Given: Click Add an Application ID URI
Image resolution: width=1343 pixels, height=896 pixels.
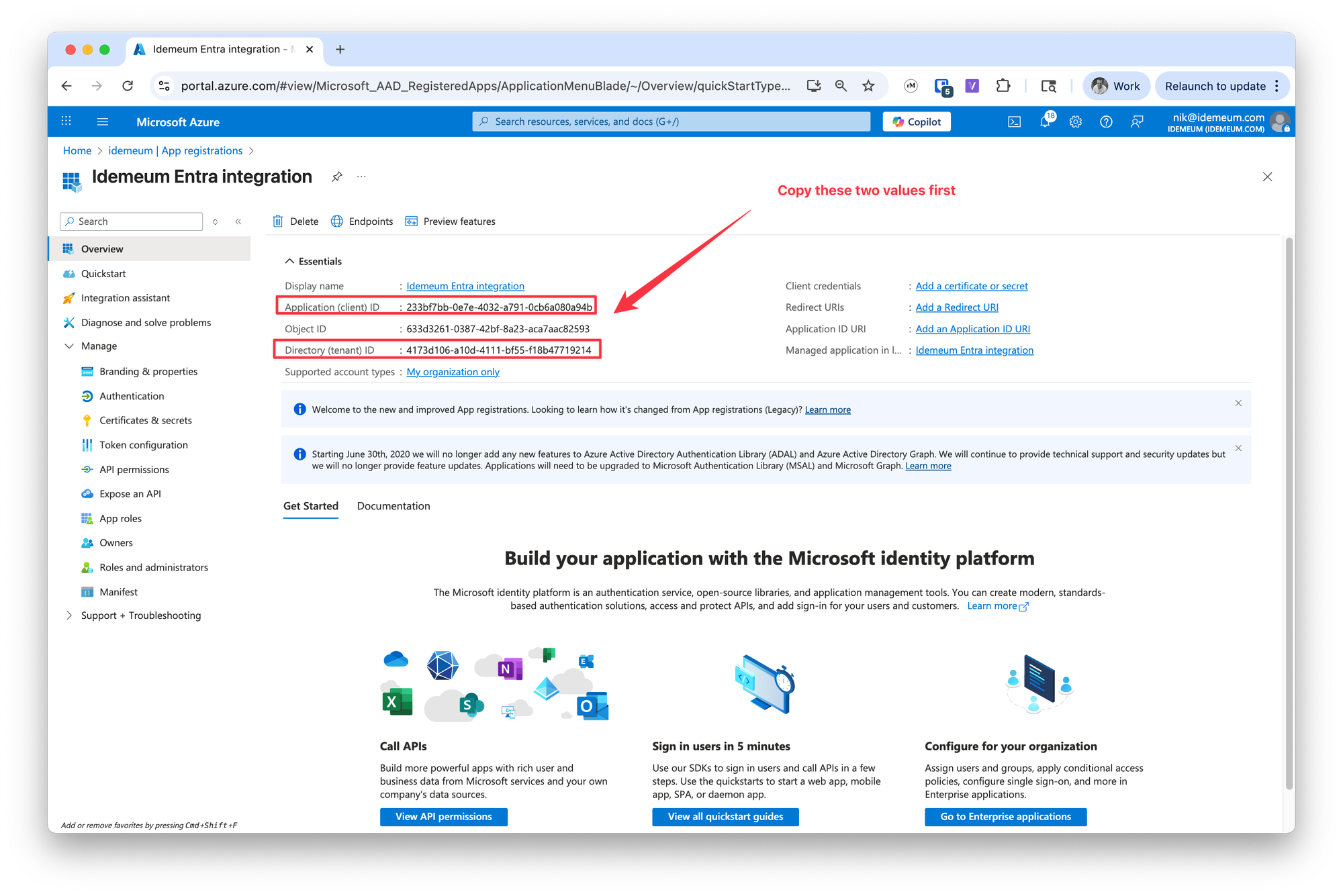Looking at the screenshot, I should pos(972,329).
